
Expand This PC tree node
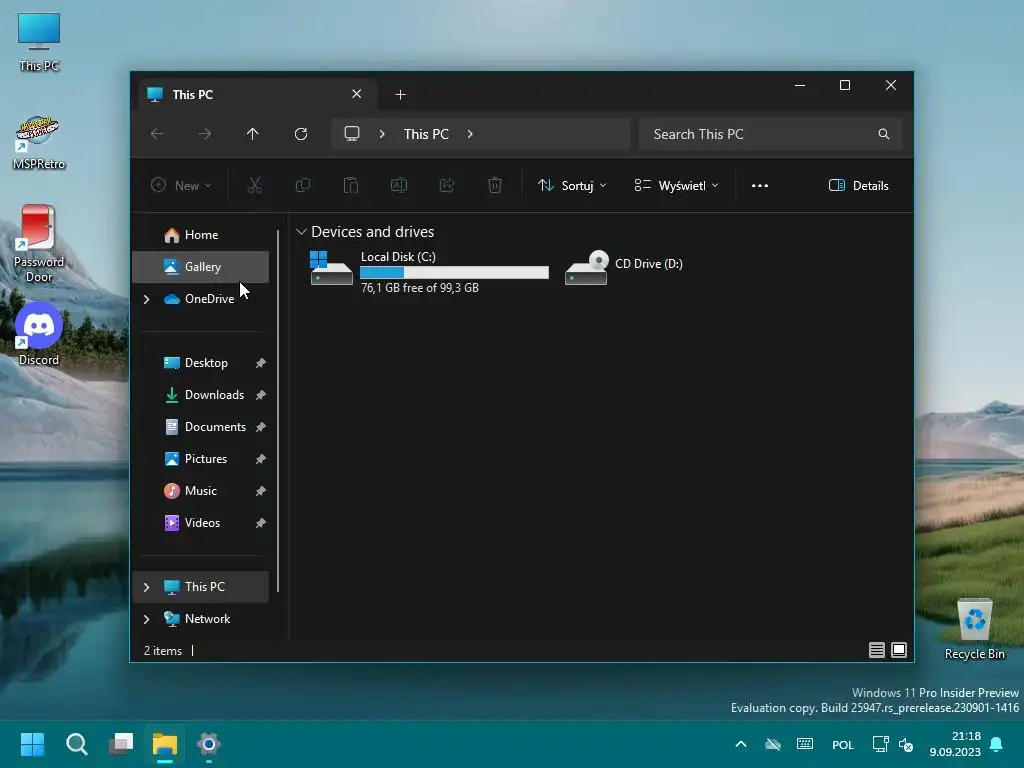(146, 587)
